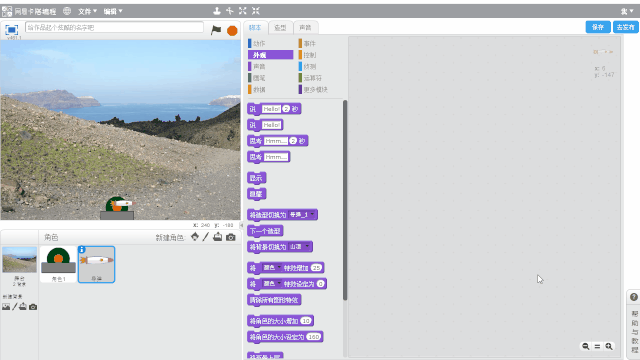
Task: Open the 编辑 menu
Action: 113,11
